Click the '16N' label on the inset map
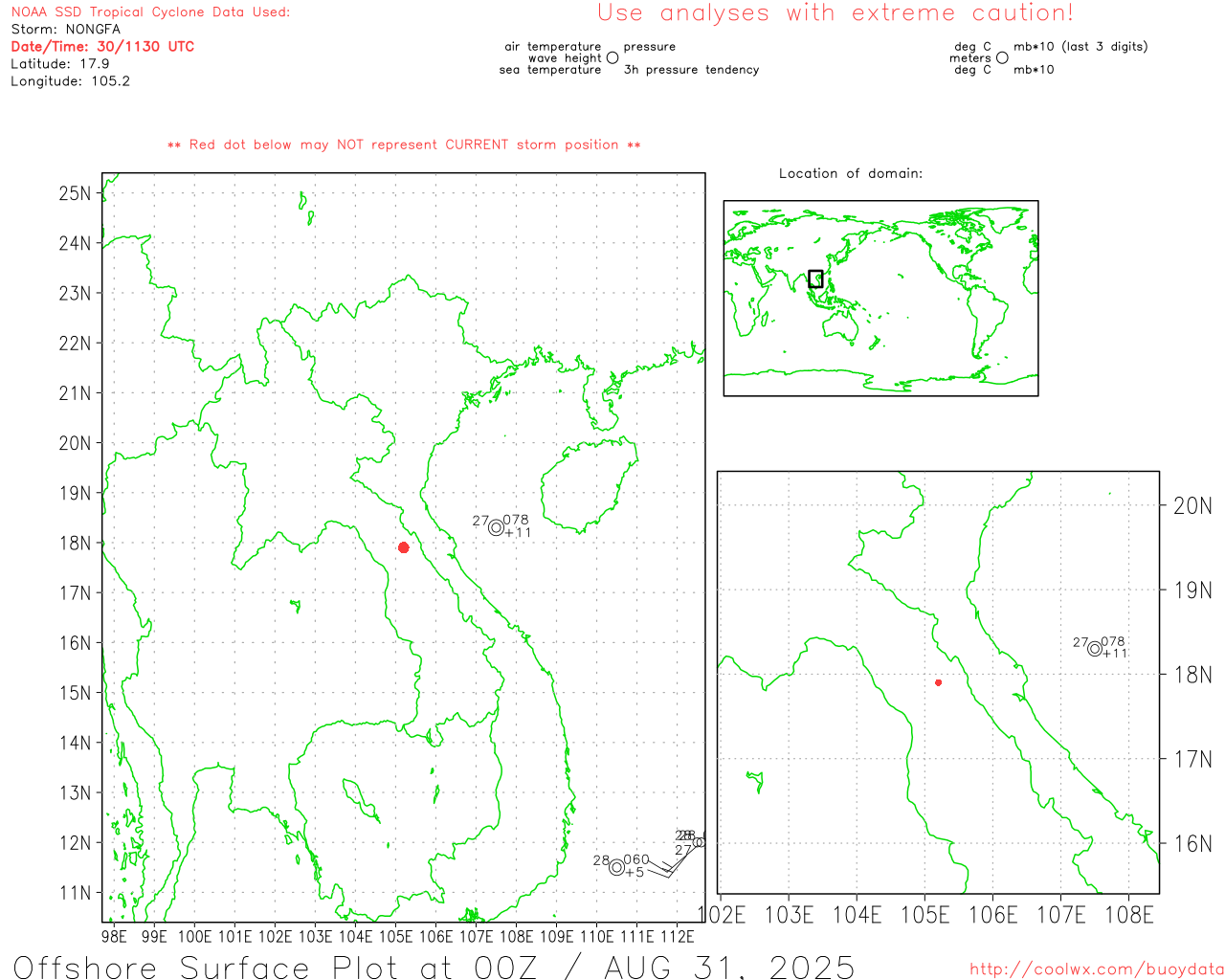1225x980 pixels. 1192,843
